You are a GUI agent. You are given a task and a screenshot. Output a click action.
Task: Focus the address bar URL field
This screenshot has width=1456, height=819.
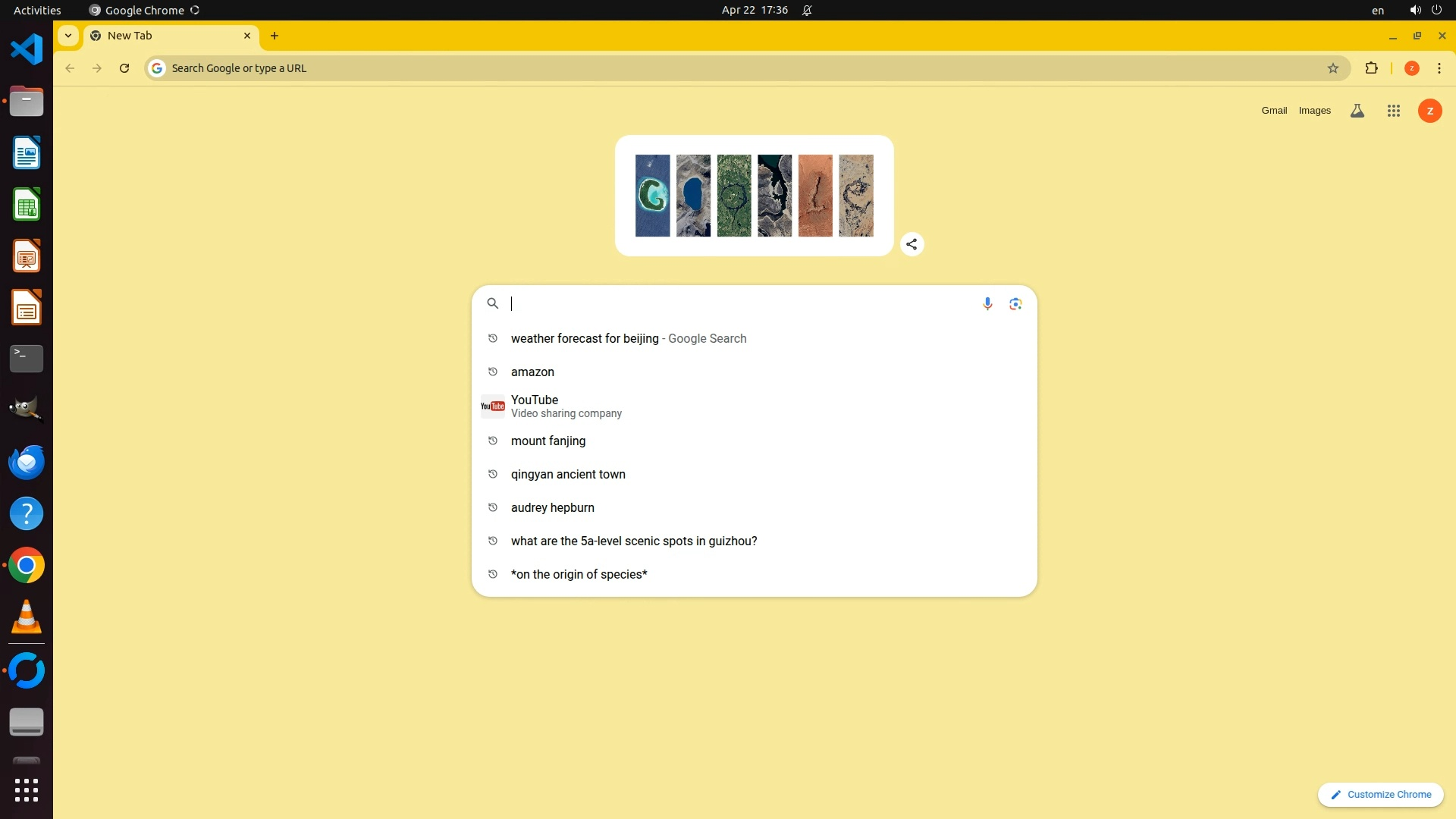[607, 68]
